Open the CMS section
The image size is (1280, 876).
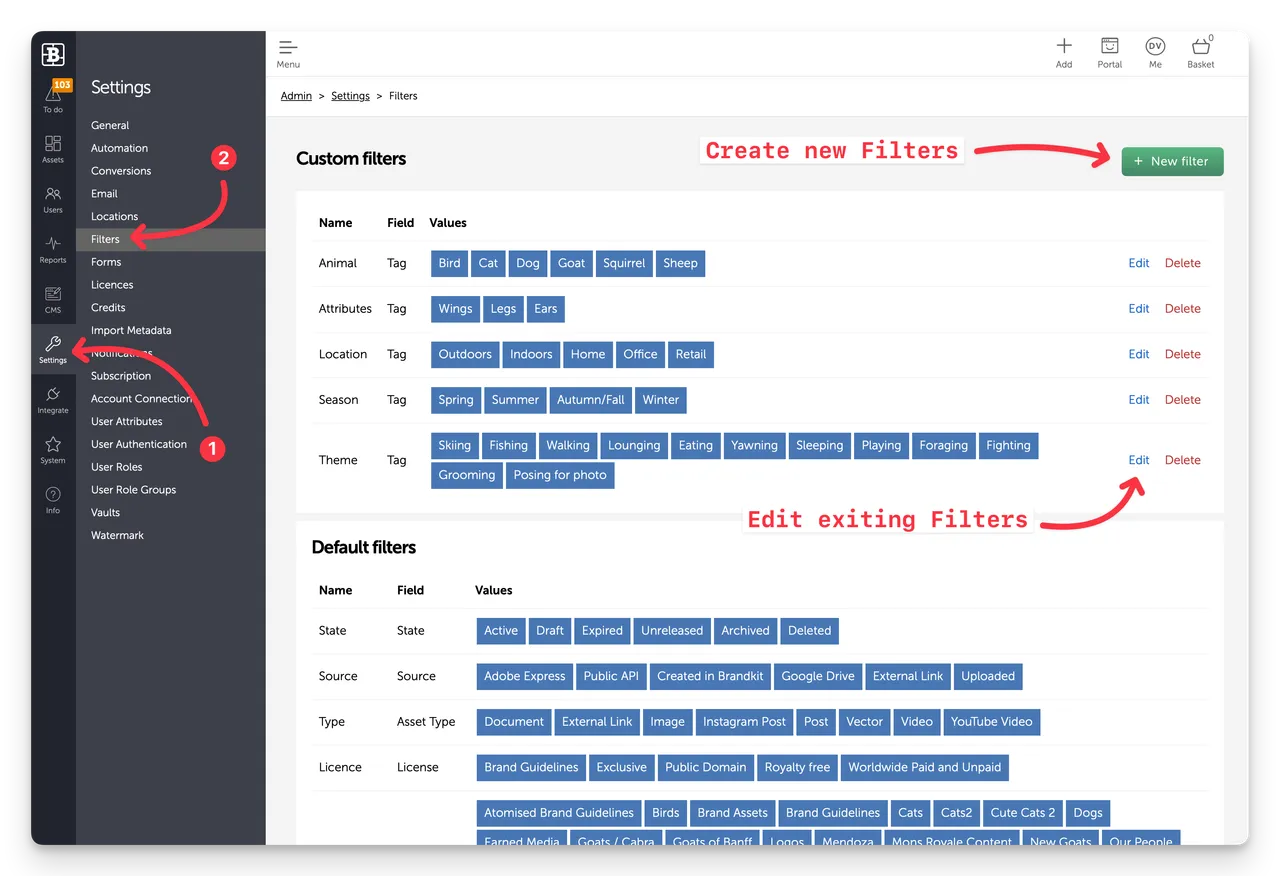click(53, 300)
